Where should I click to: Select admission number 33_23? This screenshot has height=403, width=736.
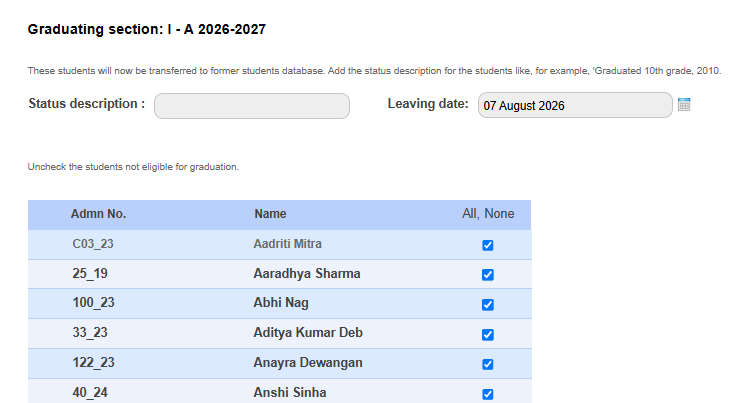(90, 333)
